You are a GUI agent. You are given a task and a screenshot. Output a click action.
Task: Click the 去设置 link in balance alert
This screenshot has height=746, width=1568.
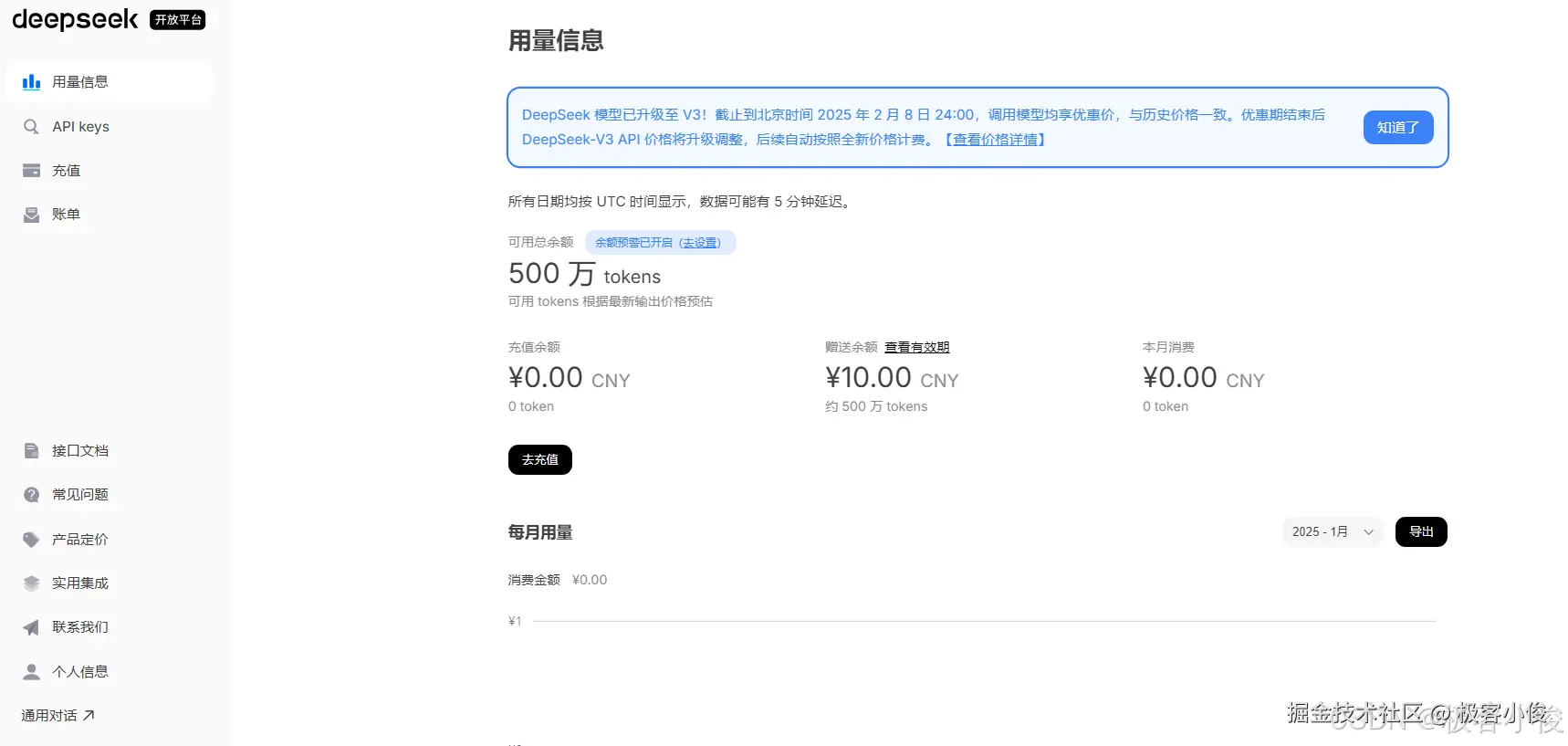[700, 243]
